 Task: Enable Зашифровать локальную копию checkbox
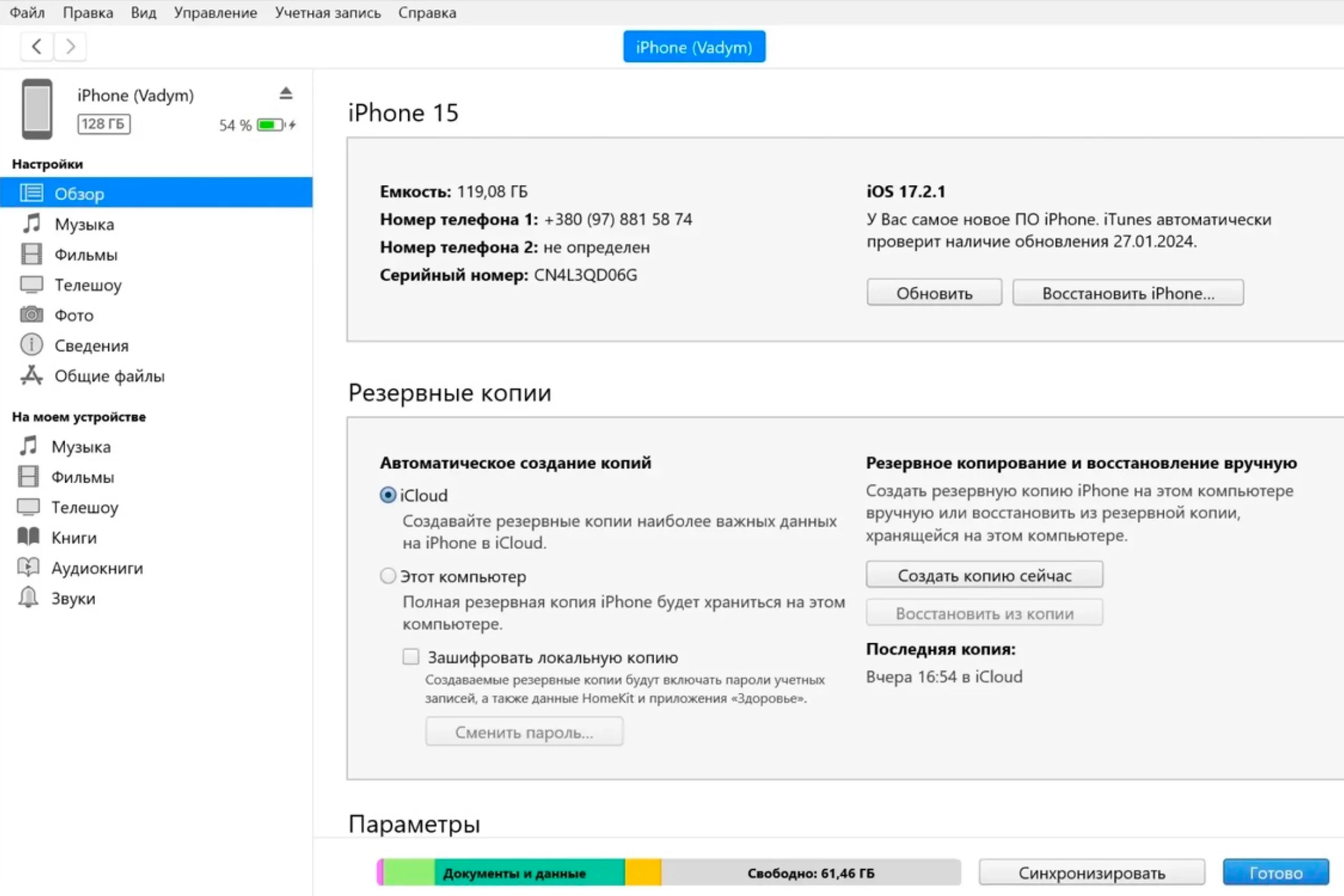tap(411, 657)
